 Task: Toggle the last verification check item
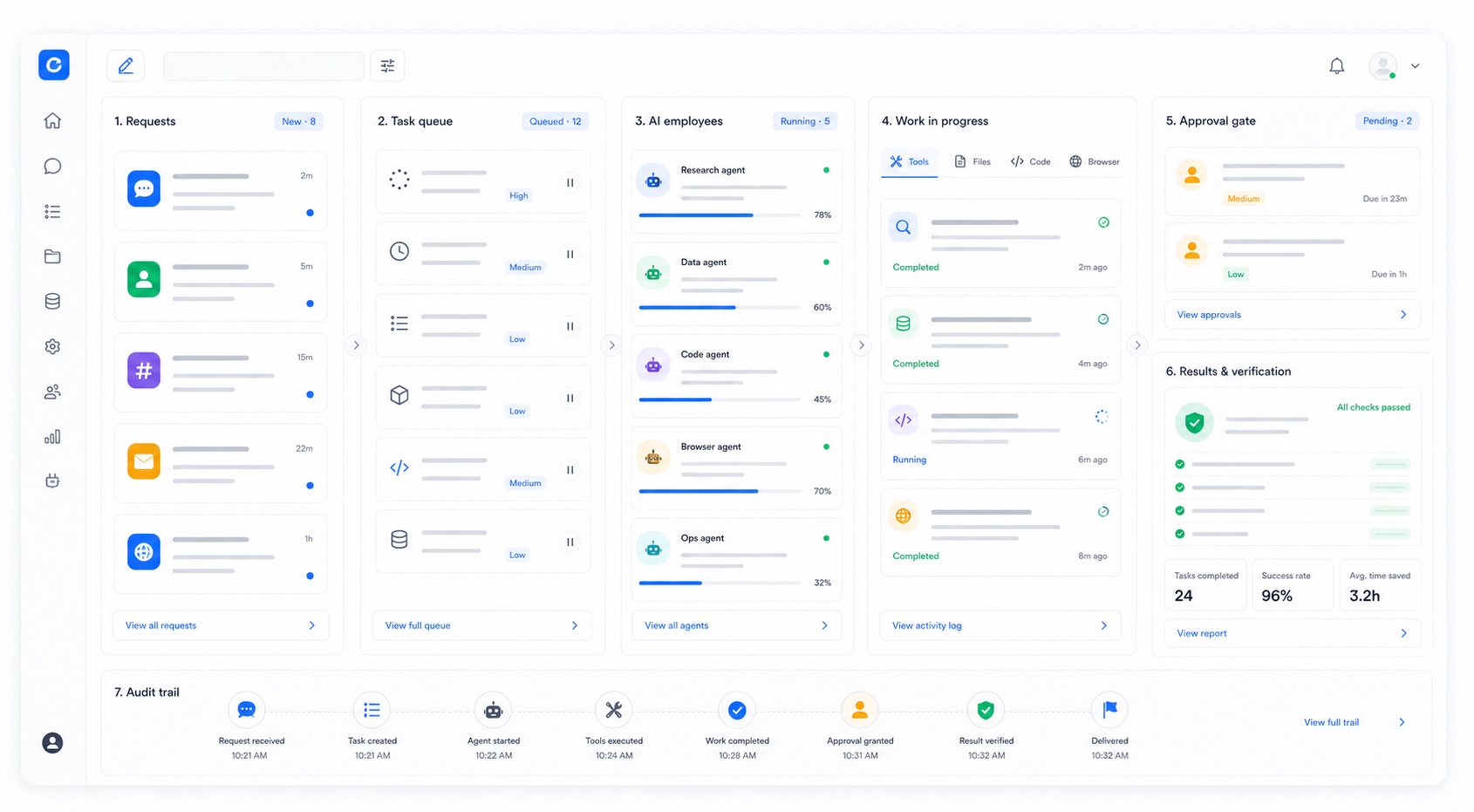(x=1180, y=533)
